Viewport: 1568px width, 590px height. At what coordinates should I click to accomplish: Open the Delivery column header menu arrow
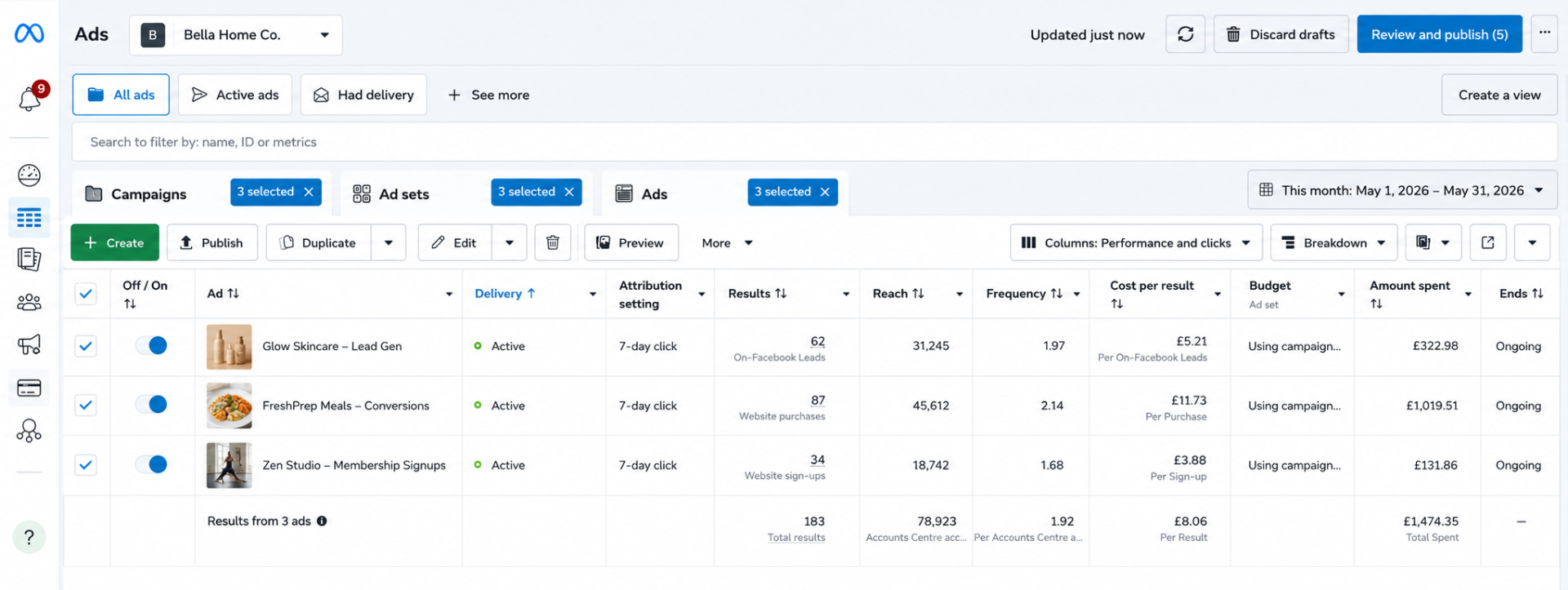(593, 294)
